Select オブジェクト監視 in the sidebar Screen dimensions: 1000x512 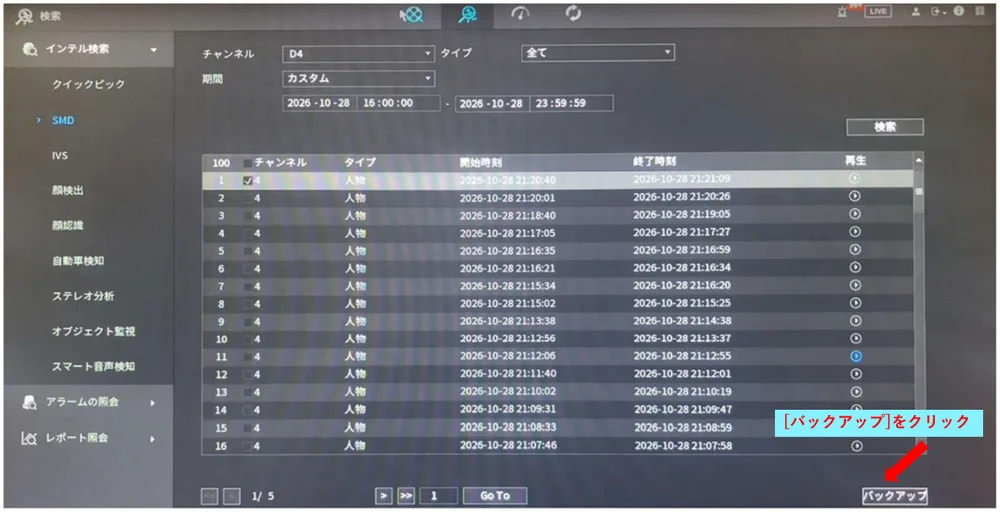click(x=93, y=332)
